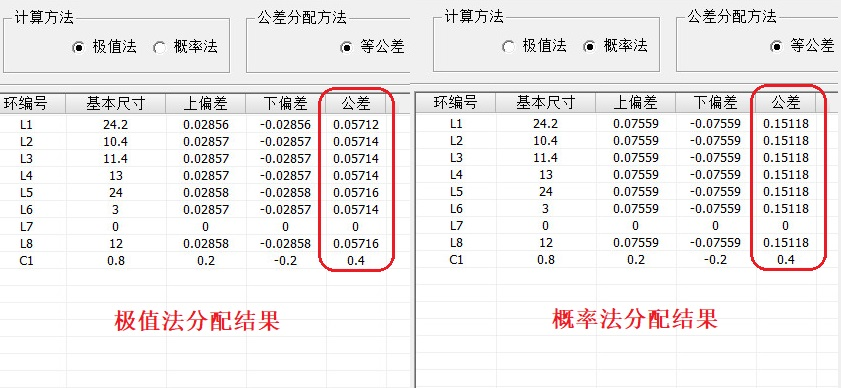Select basic size 24 in right table
This screenshot has height=388, width=841.
[x=545, y=192]
